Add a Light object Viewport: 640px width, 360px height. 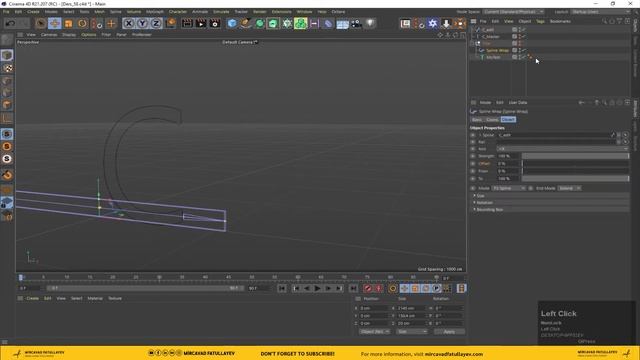[370, 23]
